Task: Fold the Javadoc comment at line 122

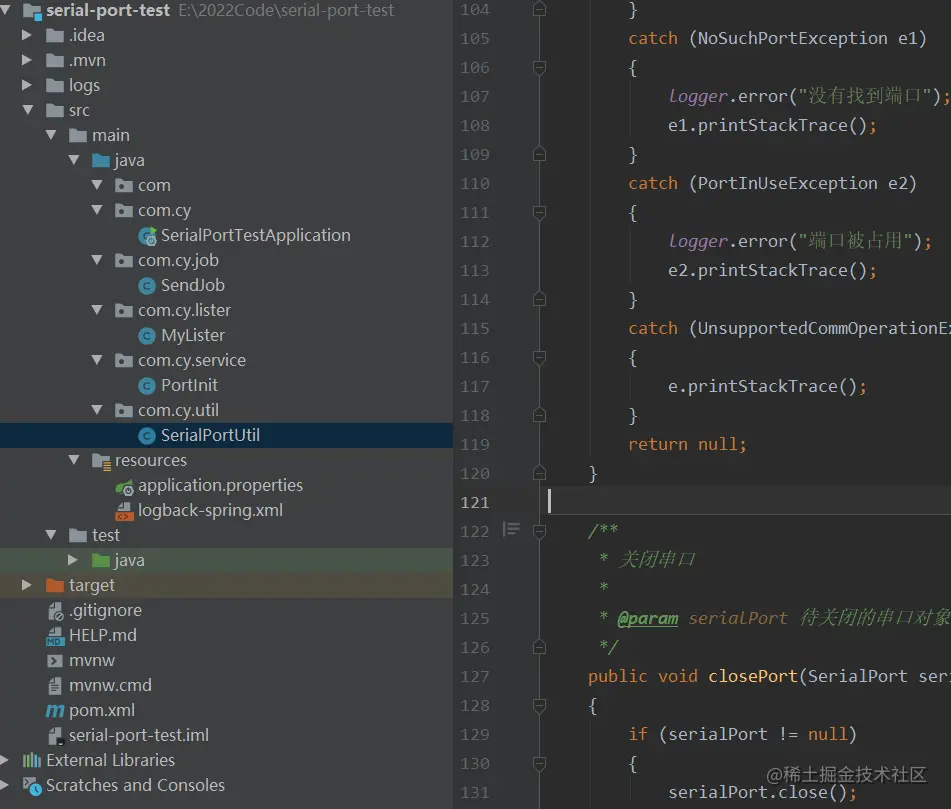Action: (539, 531)
